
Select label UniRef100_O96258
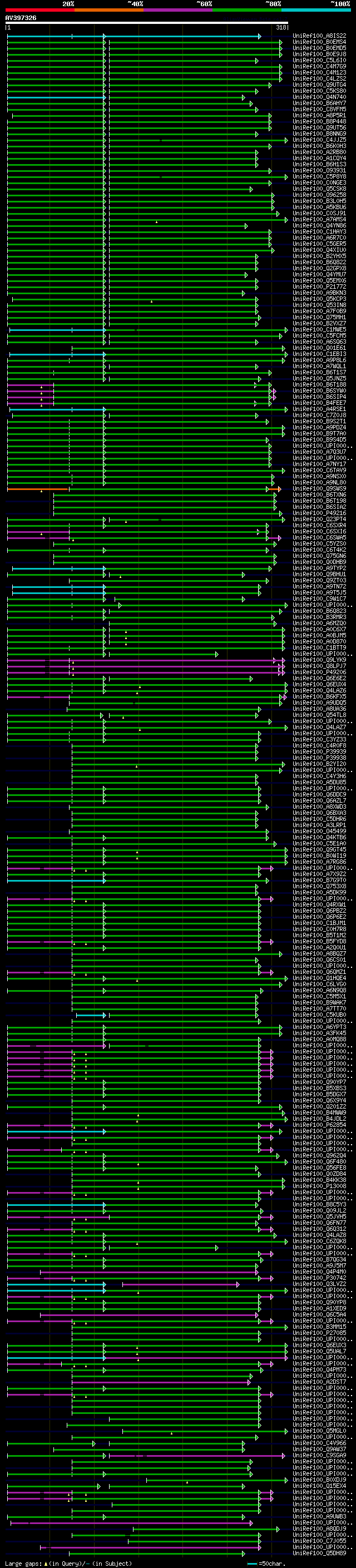(319, 195)
